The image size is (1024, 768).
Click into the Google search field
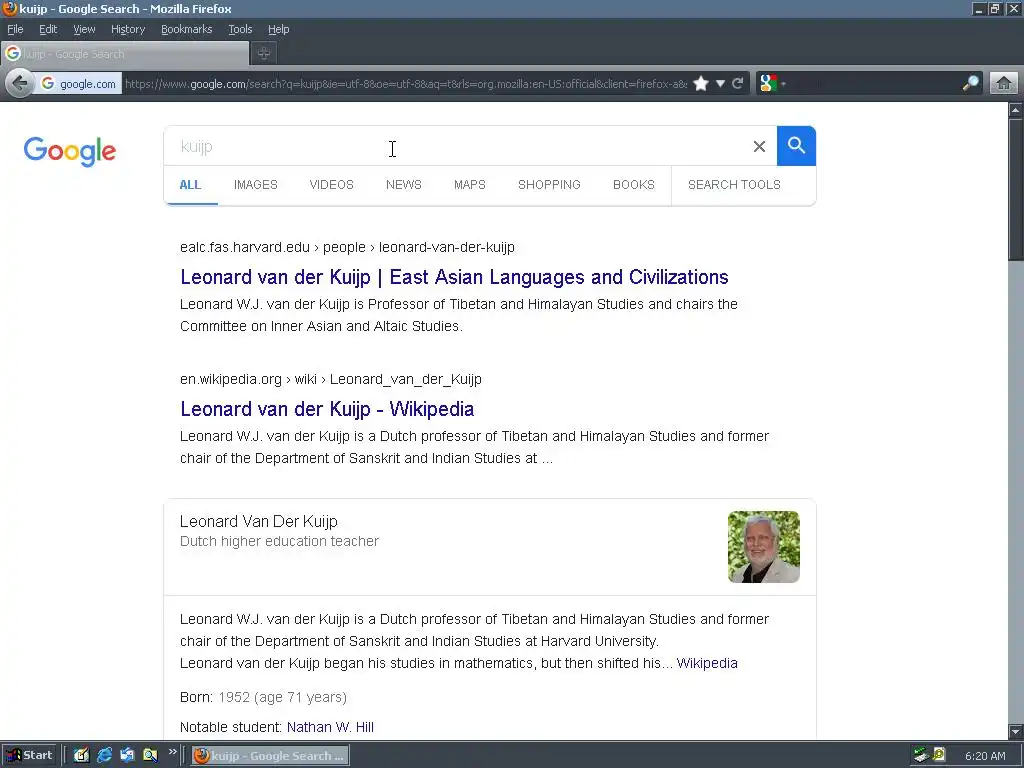click(x=457, y=146)
